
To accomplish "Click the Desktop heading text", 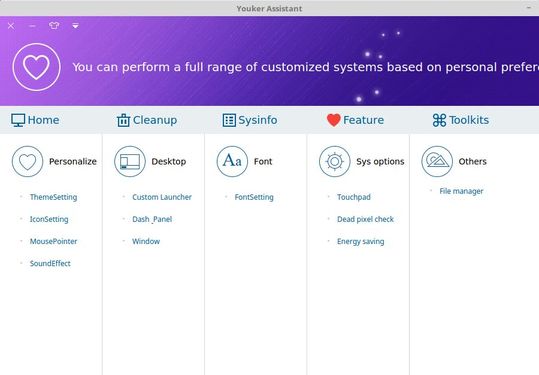I will 169,162.
